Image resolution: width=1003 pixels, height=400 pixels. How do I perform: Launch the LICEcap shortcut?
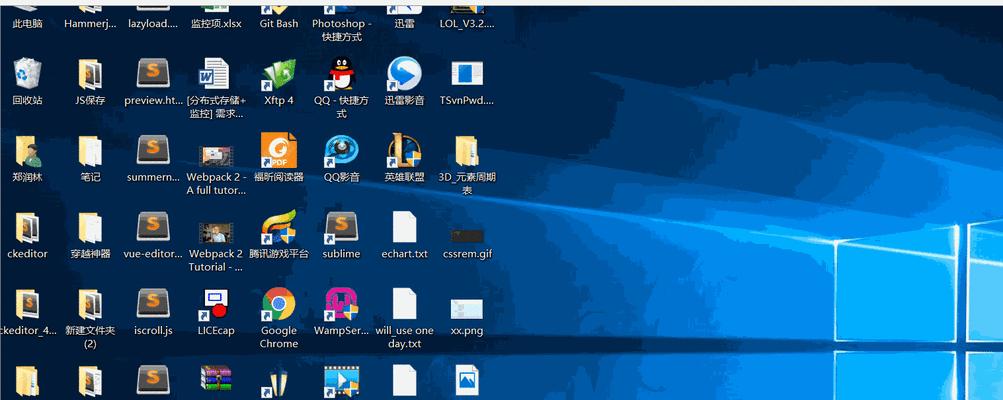pyautogui.click(x=215, y=305)
